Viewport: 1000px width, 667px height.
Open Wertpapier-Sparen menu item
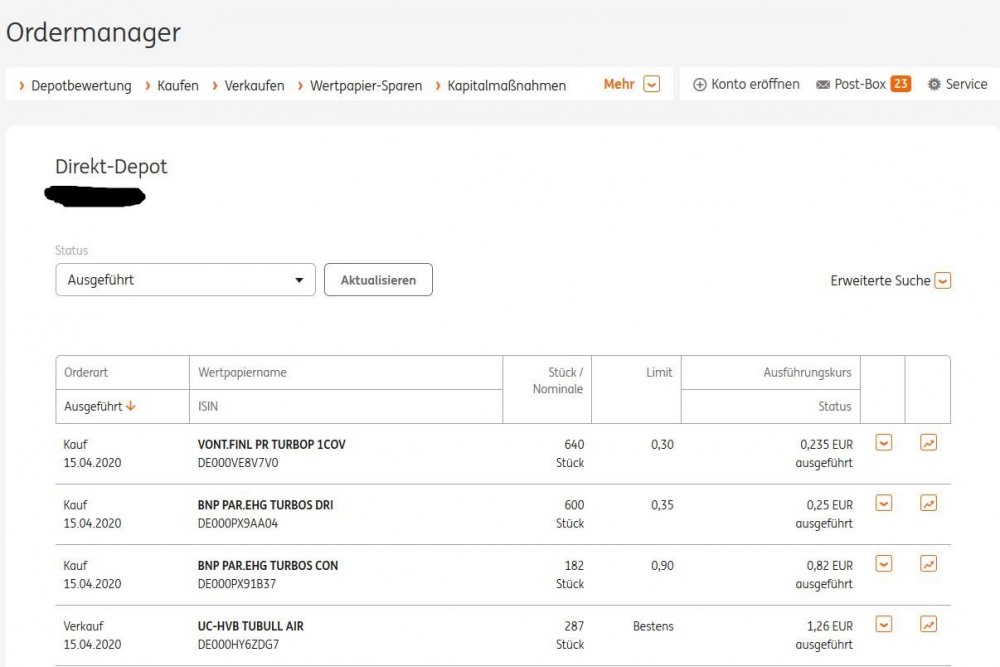365,86
